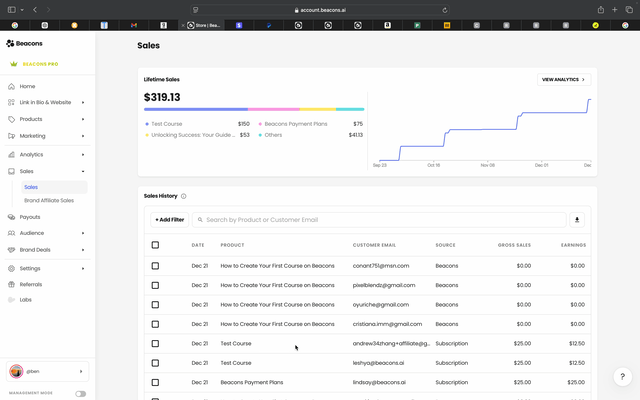Click the Brand Deals handshake icon

click(11, 250)
